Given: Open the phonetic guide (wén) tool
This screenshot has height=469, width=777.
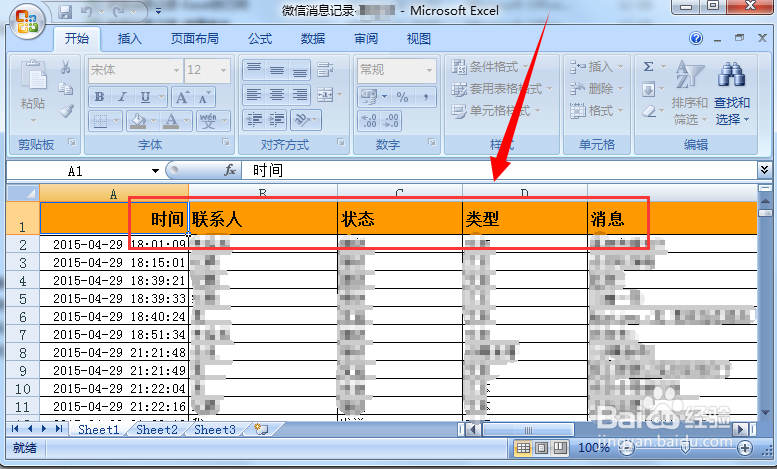Looking at the screenshot, I should coord(208,121).
